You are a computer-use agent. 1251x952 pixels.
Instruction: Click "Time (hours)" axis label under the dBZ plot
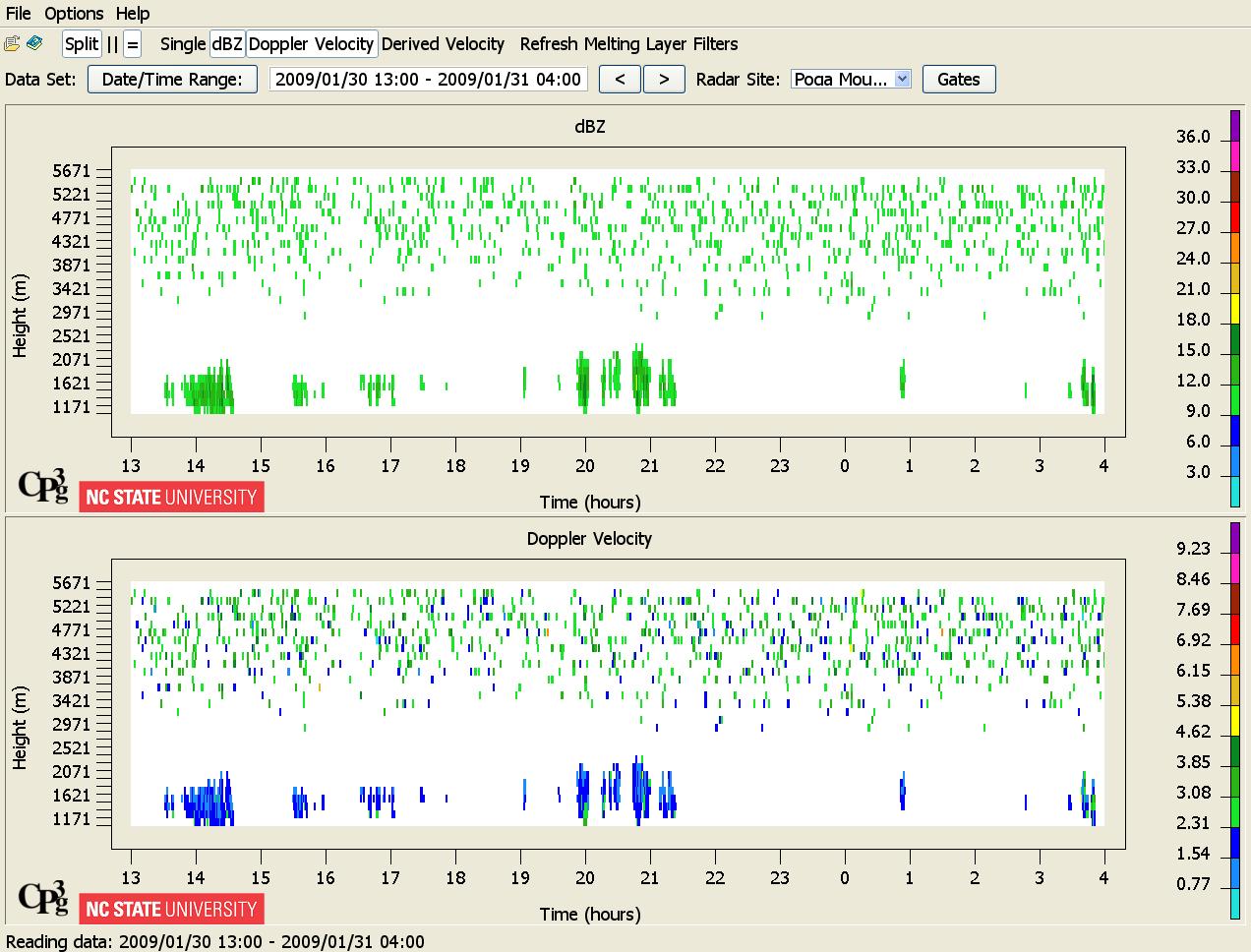point(590,503)
